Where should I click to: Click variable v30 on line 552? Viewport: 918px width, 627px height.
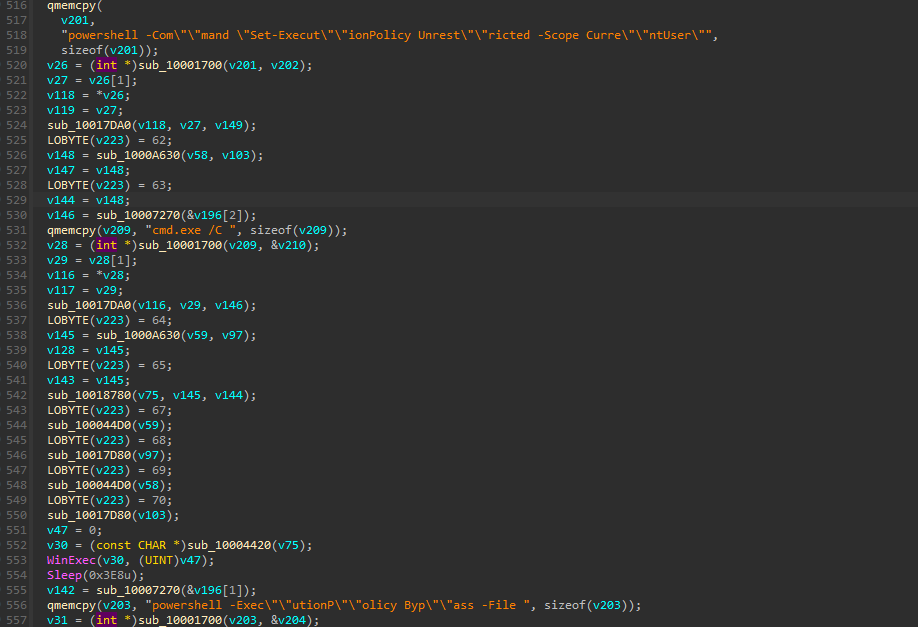click(x=57, y=545)
